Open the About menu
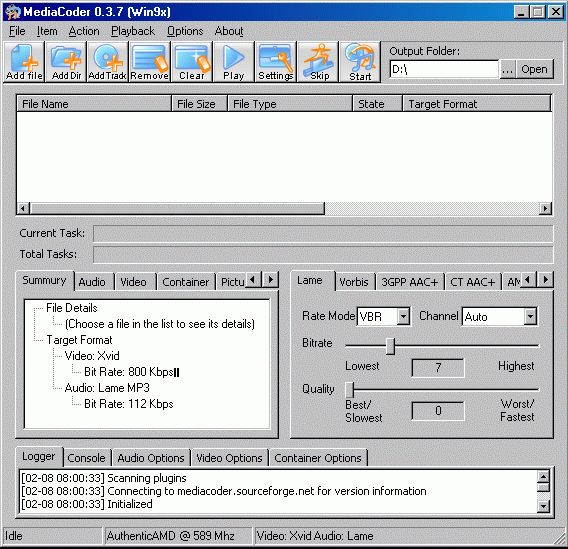This screenshot has height=549, width=568. [x=229, y=31]
